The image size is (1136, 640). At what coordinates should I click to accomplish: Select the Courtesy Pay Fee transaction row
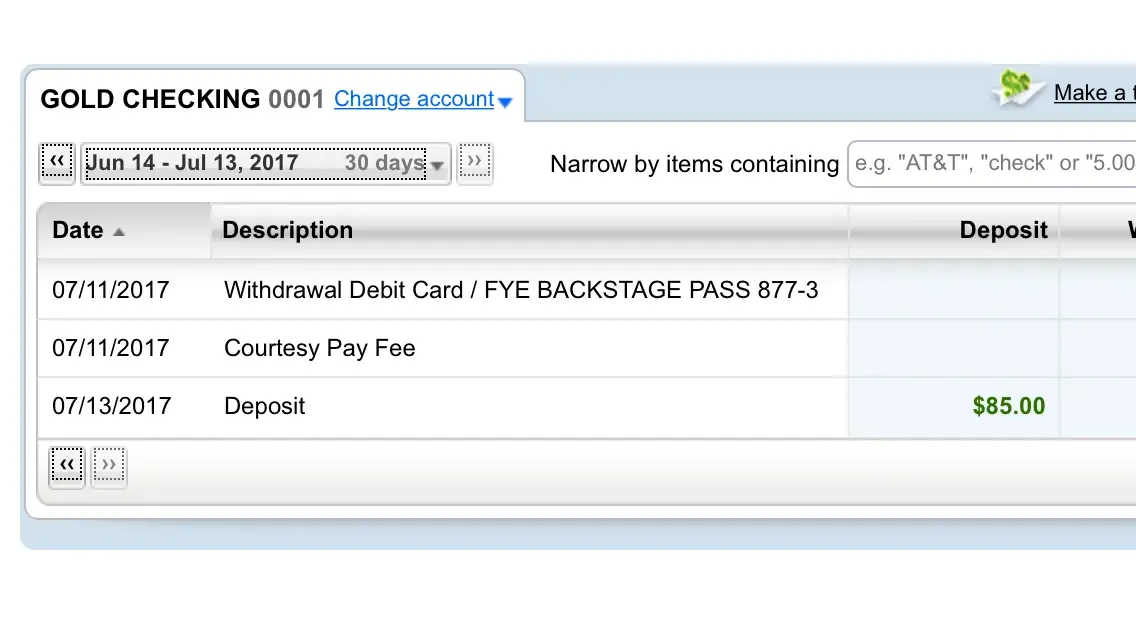[x=319, y=348]
